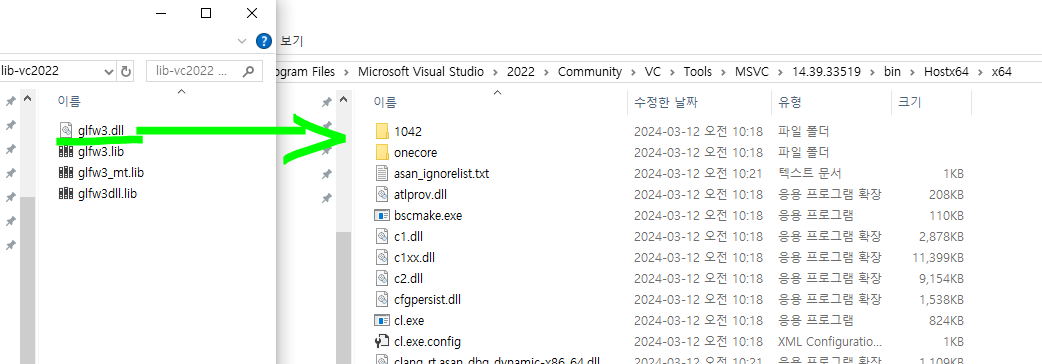Viewport: 1042px width, 364px height.
Task: Click first pin icon in lib-vc2022 nav pane
Action: tap(11, 101)
